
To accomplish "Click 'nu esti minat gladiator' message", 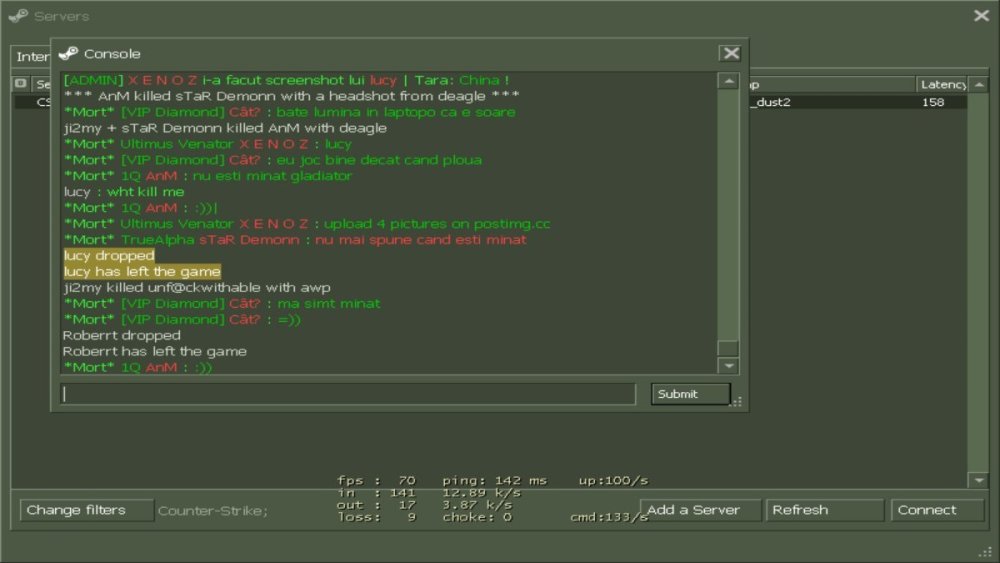I will coord(272,176).
